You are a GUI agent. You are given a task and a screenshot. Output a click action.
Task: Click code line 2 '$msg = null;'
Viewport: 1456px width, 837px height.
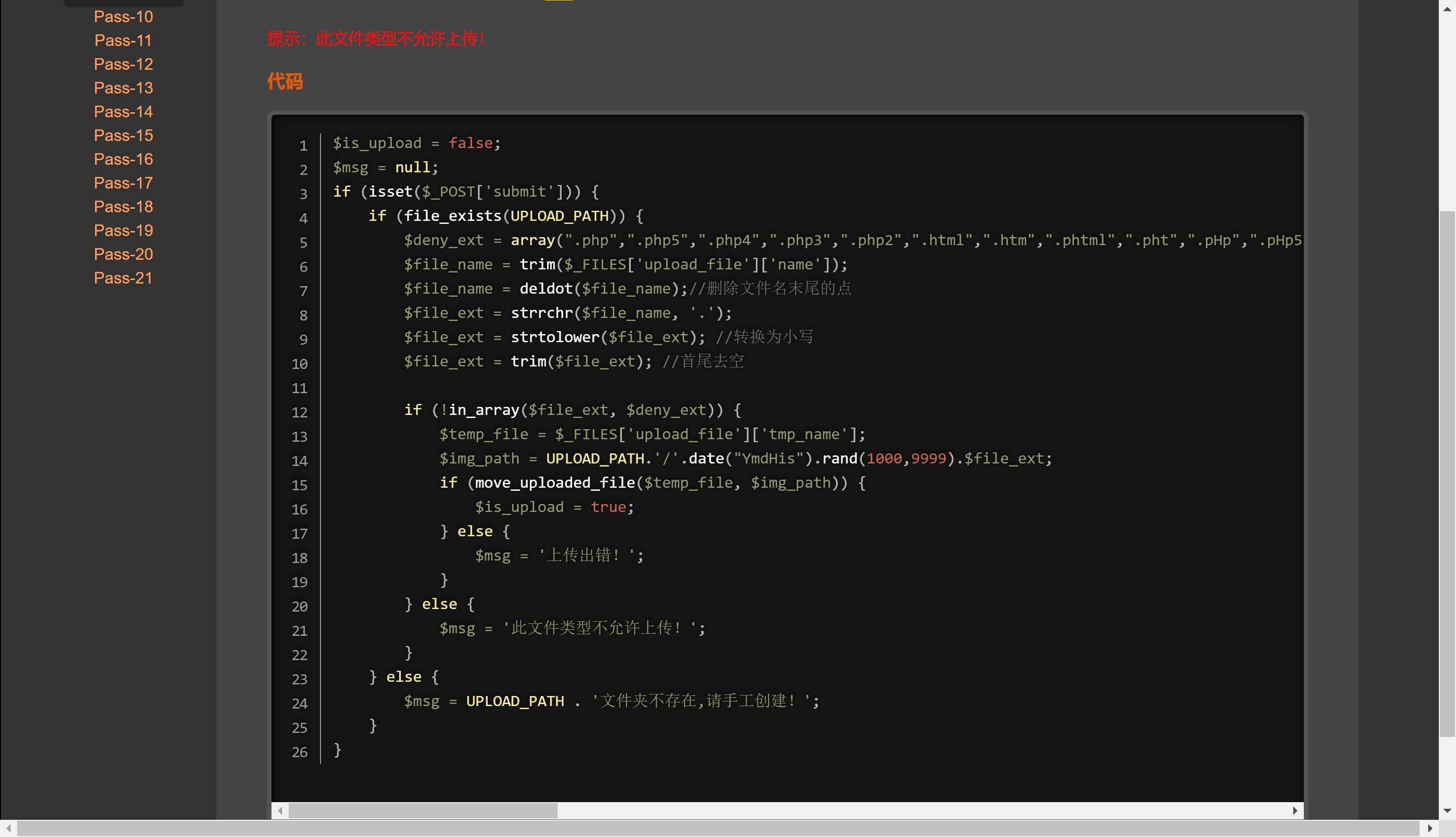click(x=386, y=167)
